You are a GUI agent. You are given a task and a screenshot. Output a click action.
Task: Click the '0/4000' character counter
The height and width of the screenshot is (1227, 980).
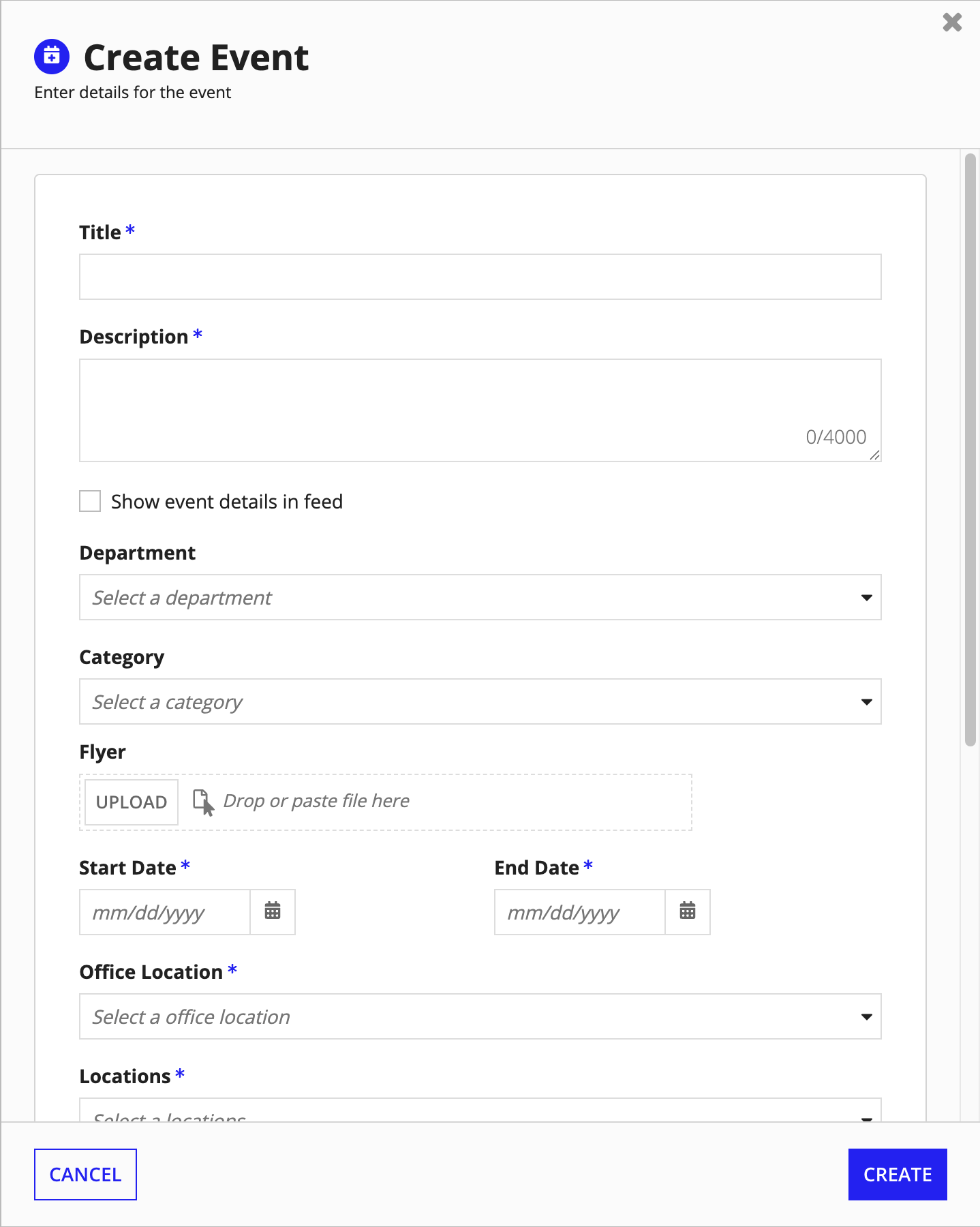point(836,437)
